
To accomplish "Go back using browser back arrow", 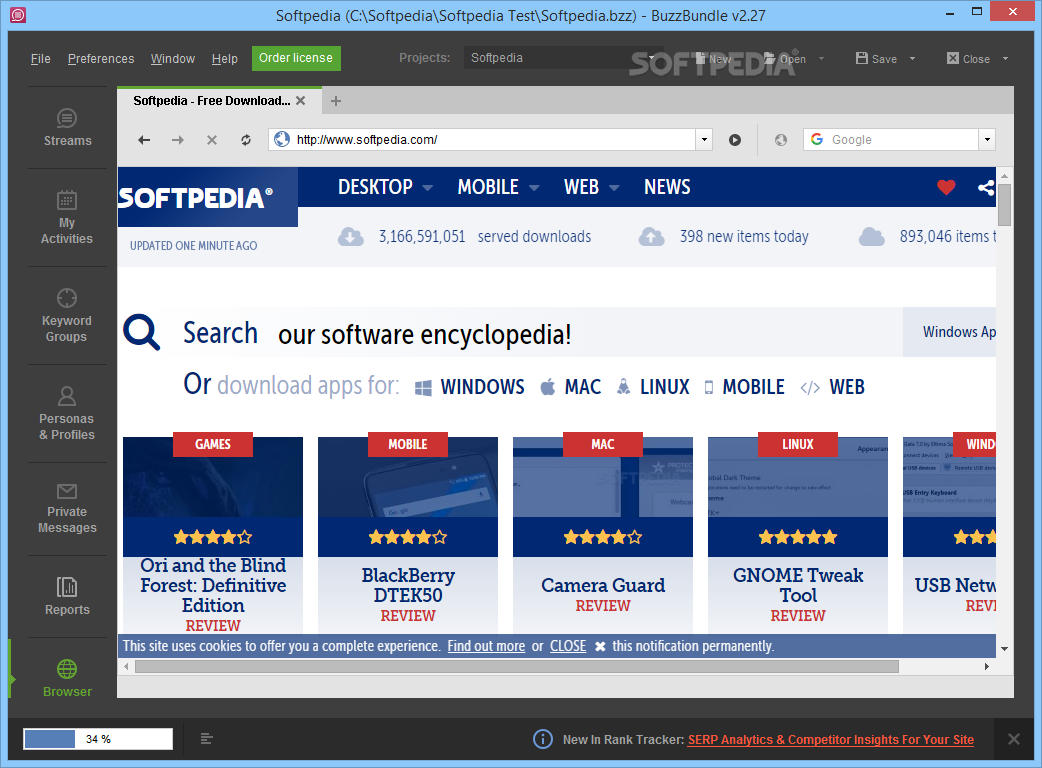I will pyautogui.click(x=144, y=140).
